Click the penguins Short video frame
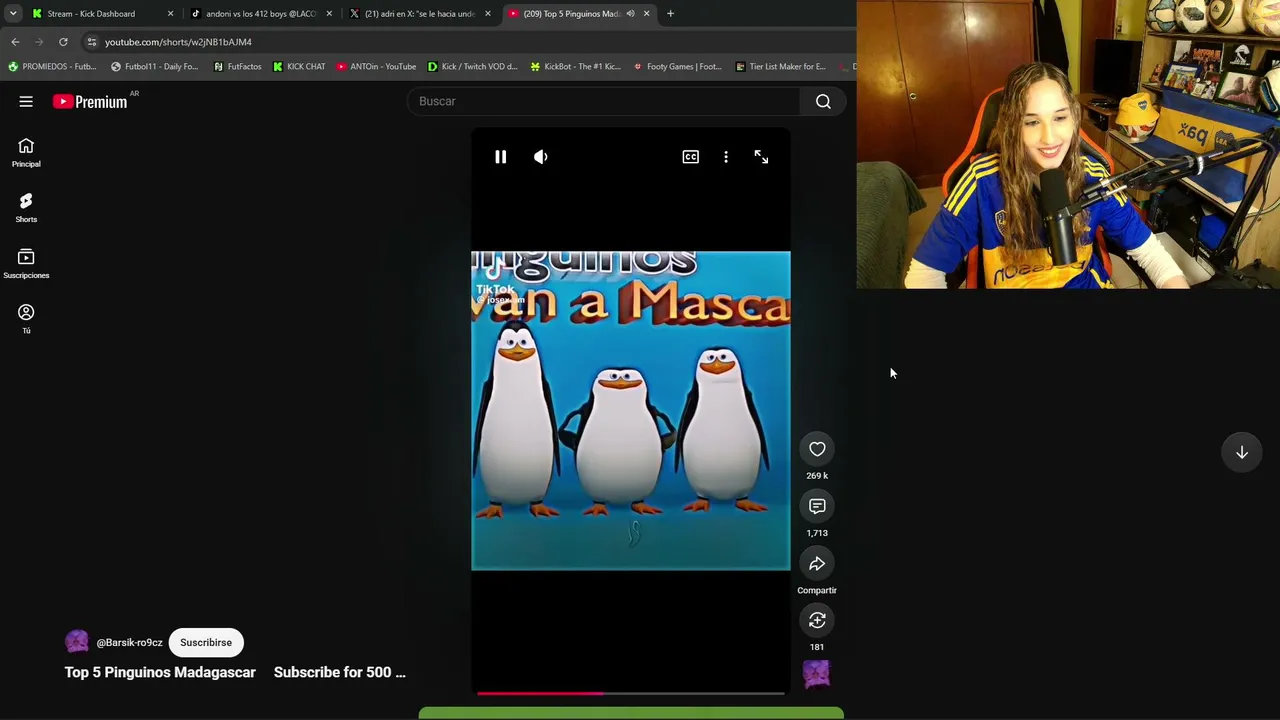The height and width of the screenshot is (720, 1280). pos(631,411)
